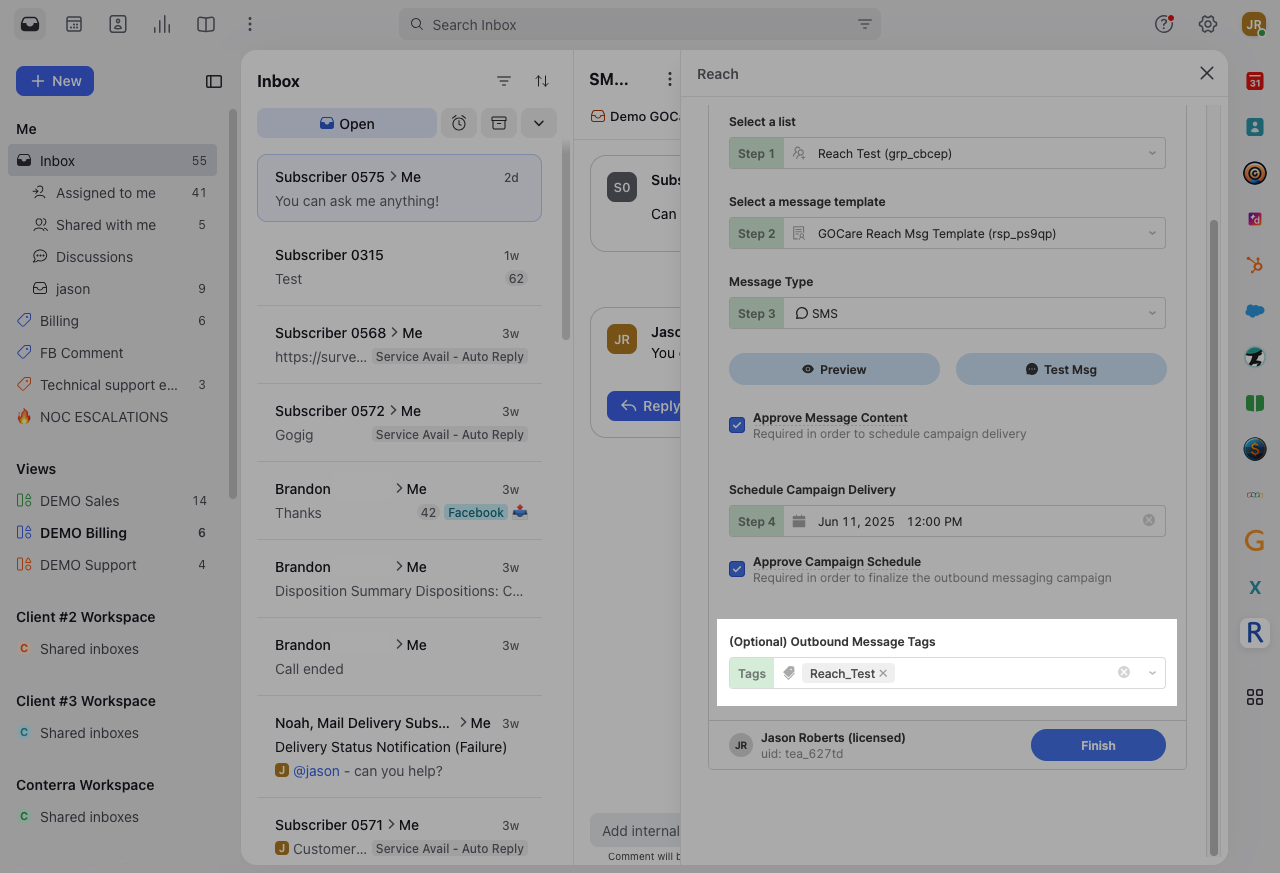
Task: Open the calendar icon in top bar
Action: (74, 24)
